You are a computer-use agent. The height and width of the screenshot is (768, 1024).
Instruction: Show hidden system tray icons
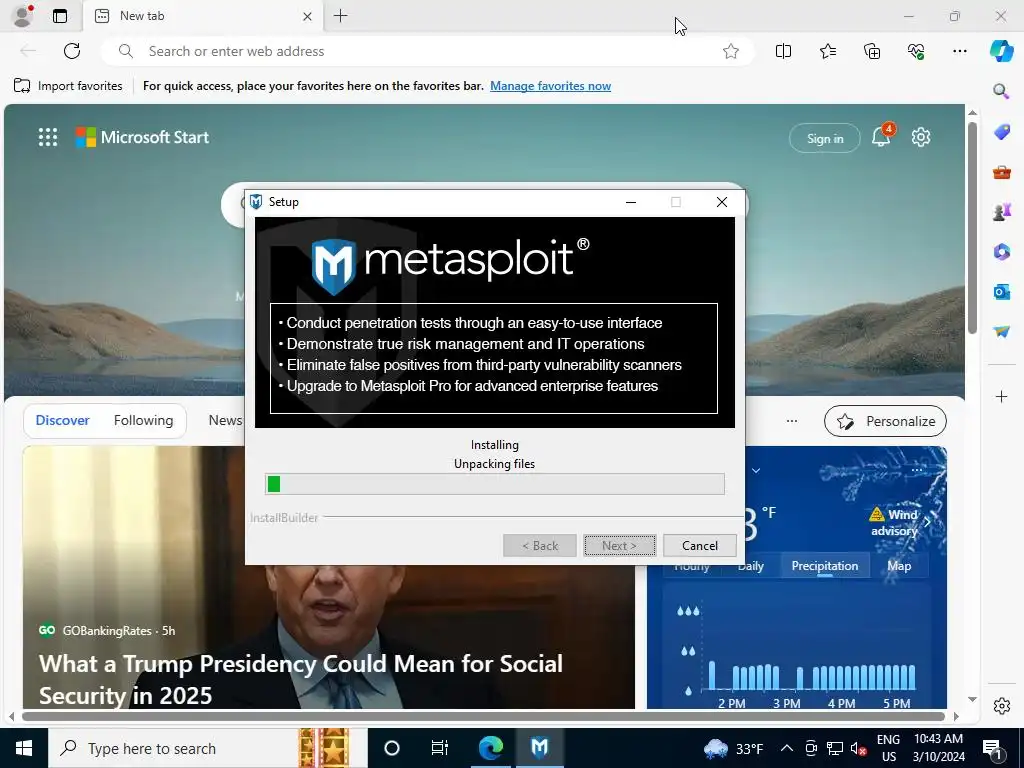click(x=787, y=748)
